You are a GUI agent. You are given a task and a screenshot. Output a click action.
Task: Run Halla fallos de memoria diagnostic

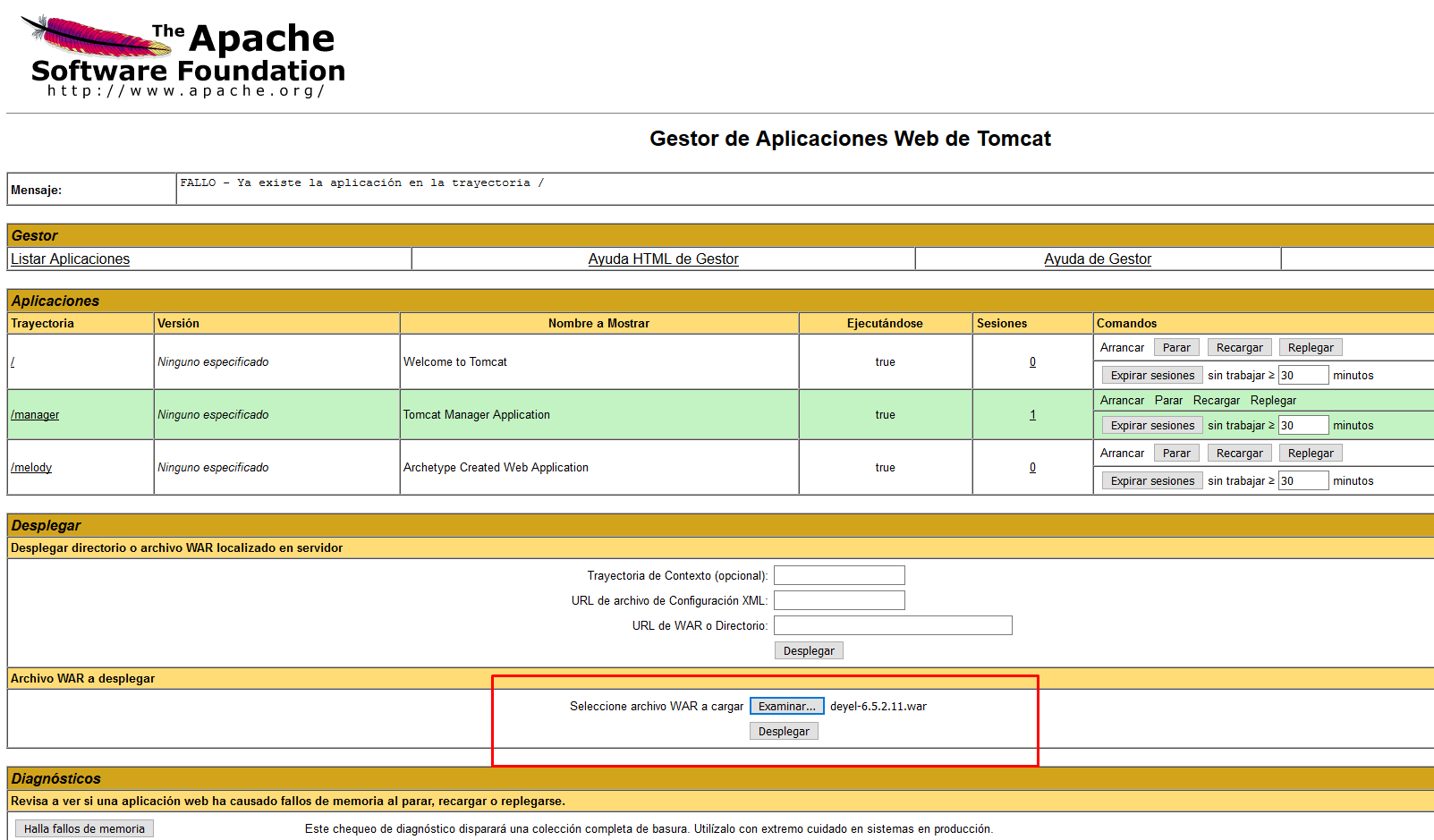click(x=84, y=829)
